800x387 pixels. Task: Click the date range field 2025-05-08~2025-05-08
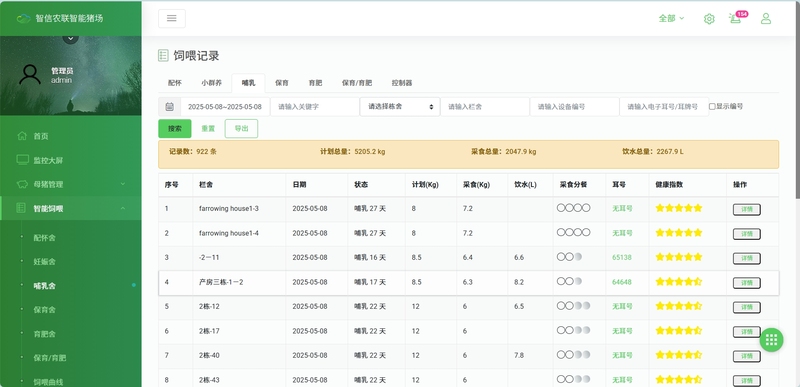pyautogui.click(x=225, y=107)
